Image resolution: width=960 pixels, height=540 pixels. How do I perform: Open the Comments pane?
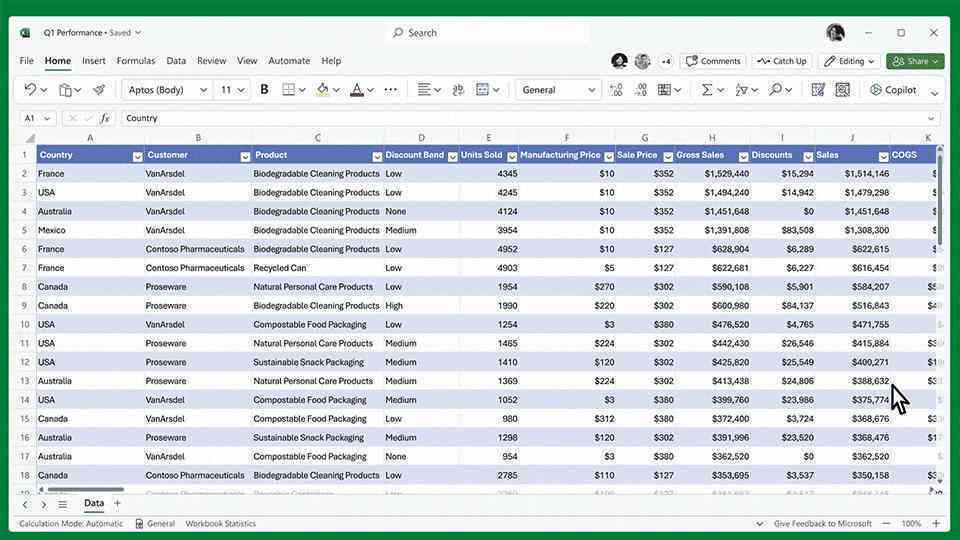click(x=713, y=61)
